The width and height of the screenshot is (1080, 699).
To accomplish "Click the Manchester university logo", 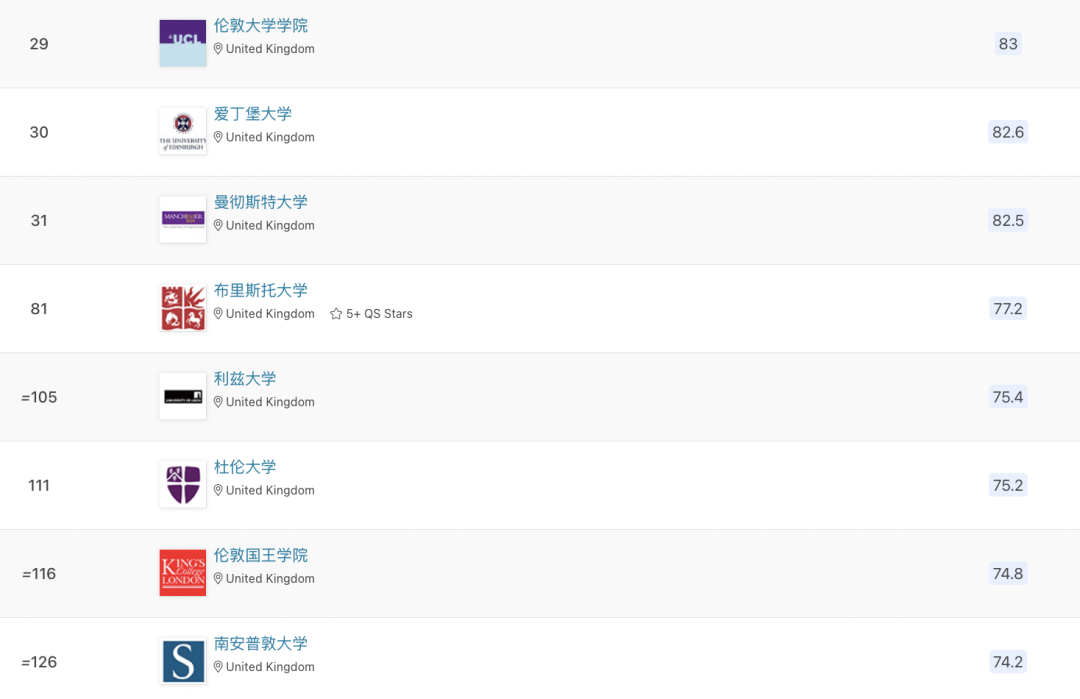I will [x=183, y=220].
